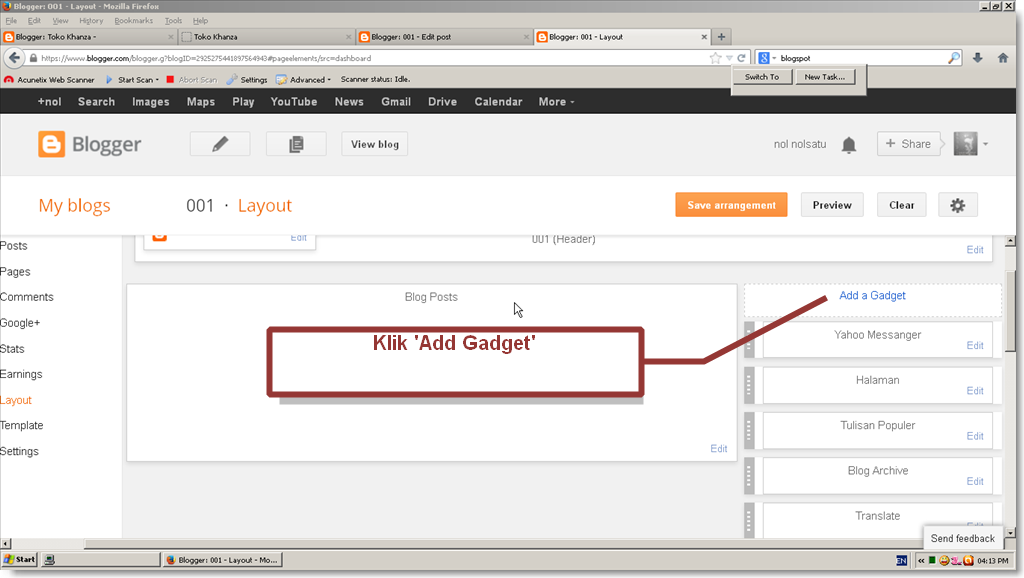Open the Tools menu
Image resolution: width=1024 pixels, height=578 pixels.
click(x=173, y=21)
